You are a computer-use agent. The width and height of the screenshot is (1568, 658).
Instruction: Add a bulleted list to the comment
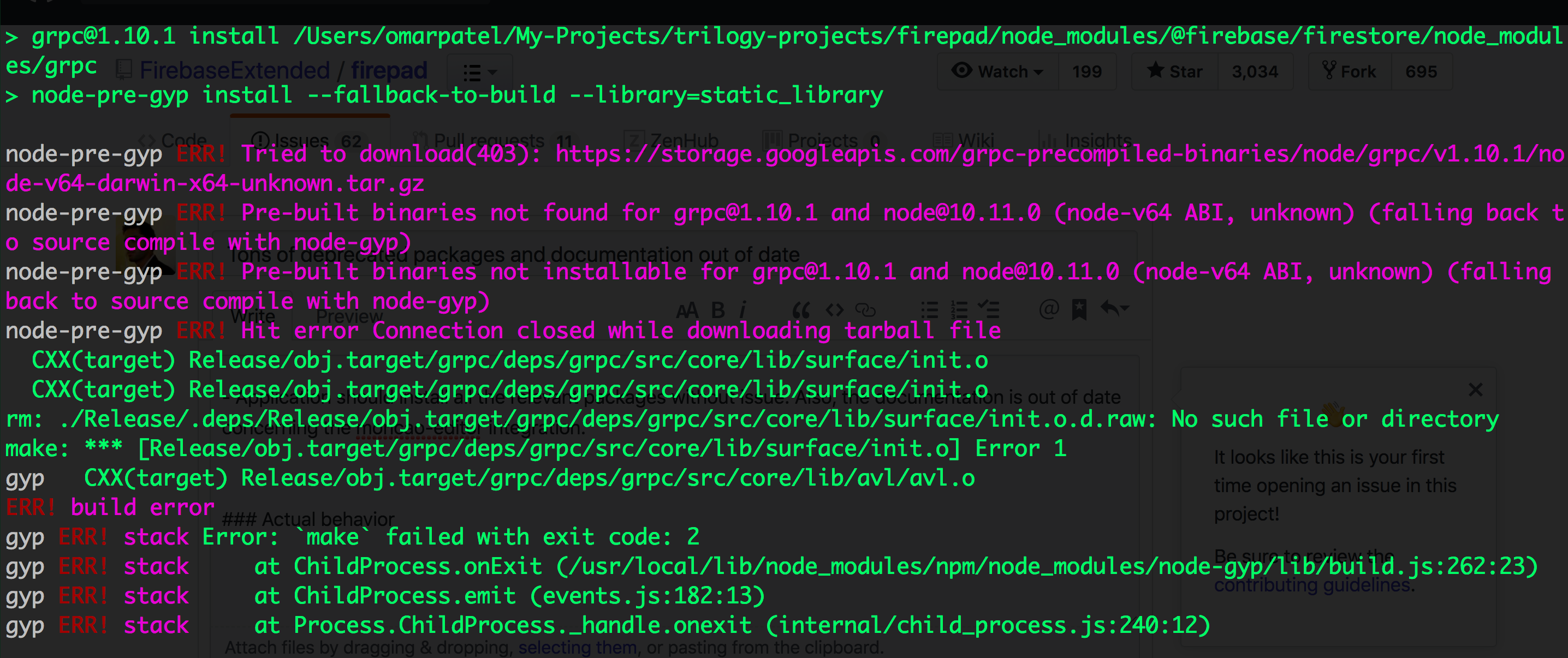(928, 309)
